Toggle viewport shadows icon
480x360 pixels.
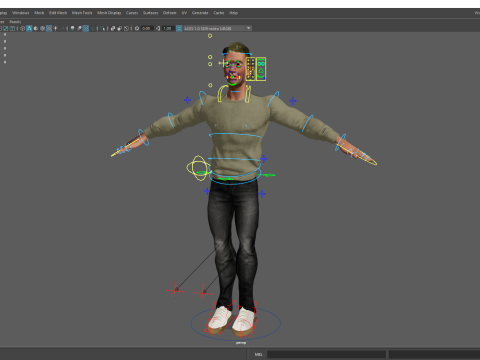(62, 28)
